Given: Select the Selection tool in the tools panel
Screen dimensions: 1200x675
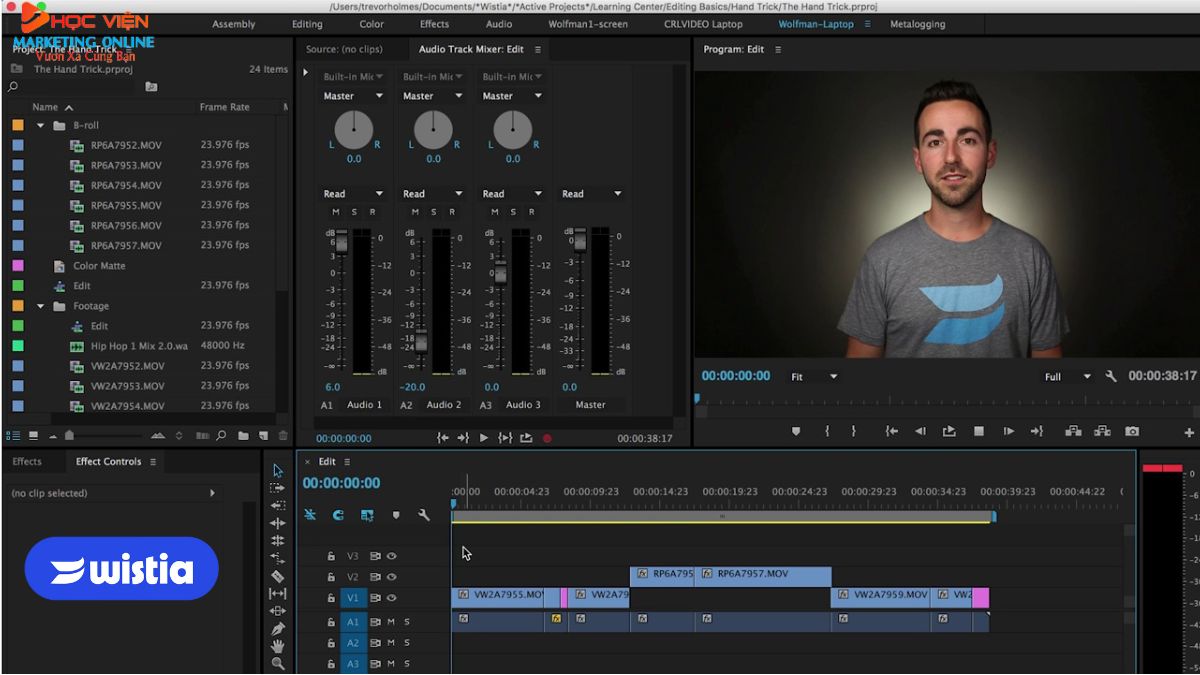Looking at the screenshot, I should coord(278,470).
